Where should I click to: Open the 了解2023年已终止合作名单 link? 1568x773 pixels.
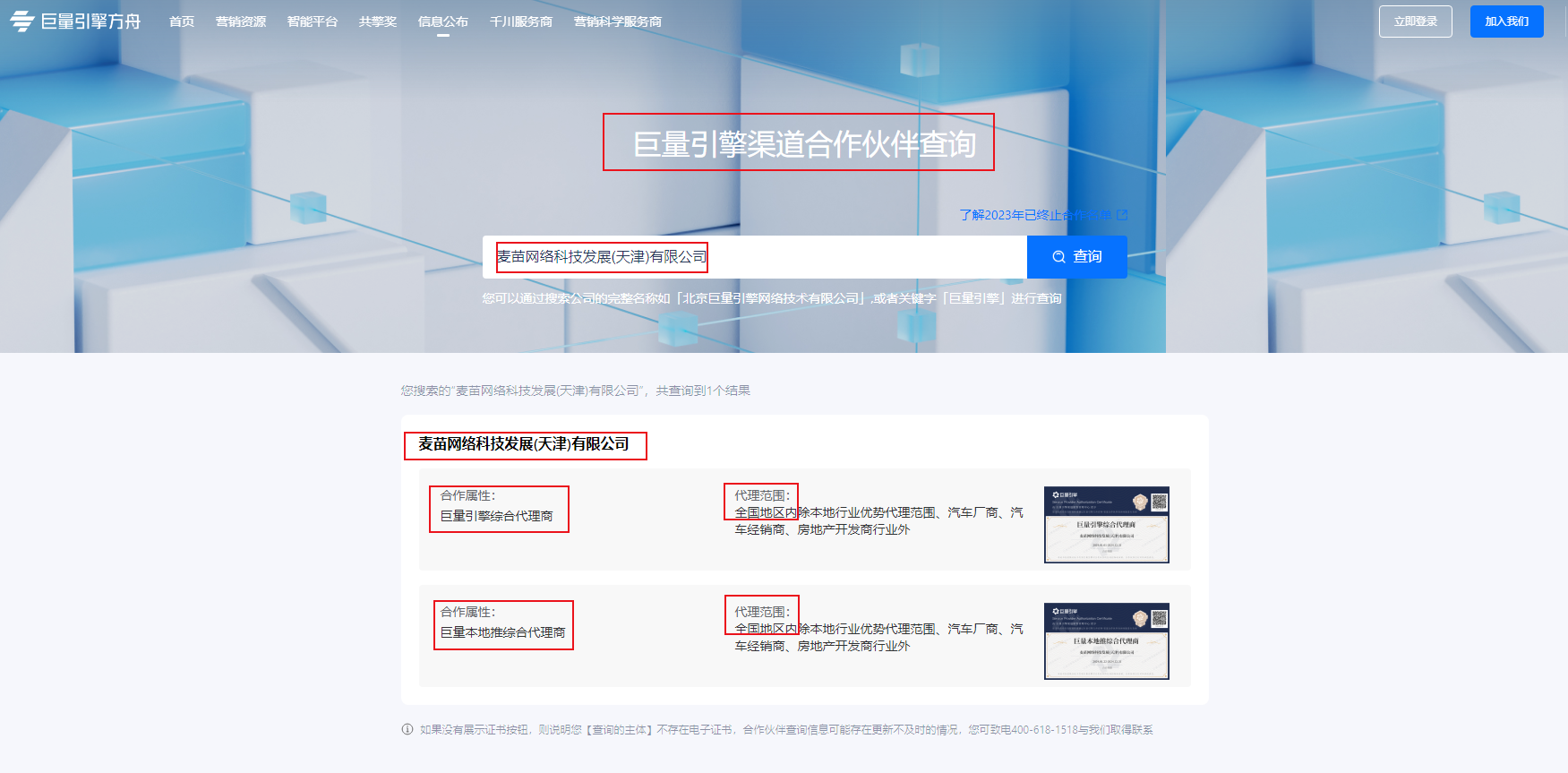(x=1035, y=215)
